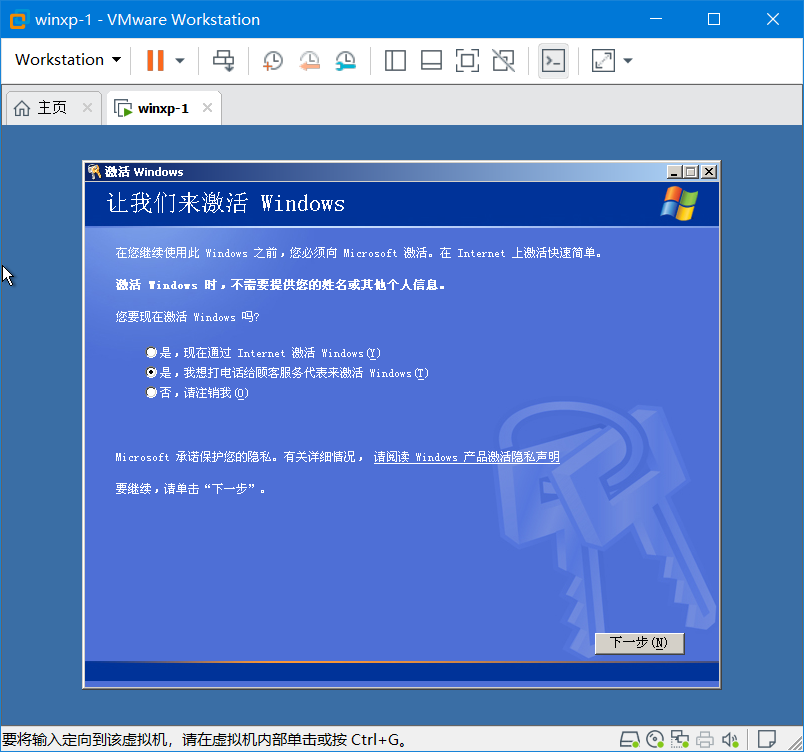Click the VMware Workstation title bar logo
Viewport: 804px width, 752px height.
point(18,20)
